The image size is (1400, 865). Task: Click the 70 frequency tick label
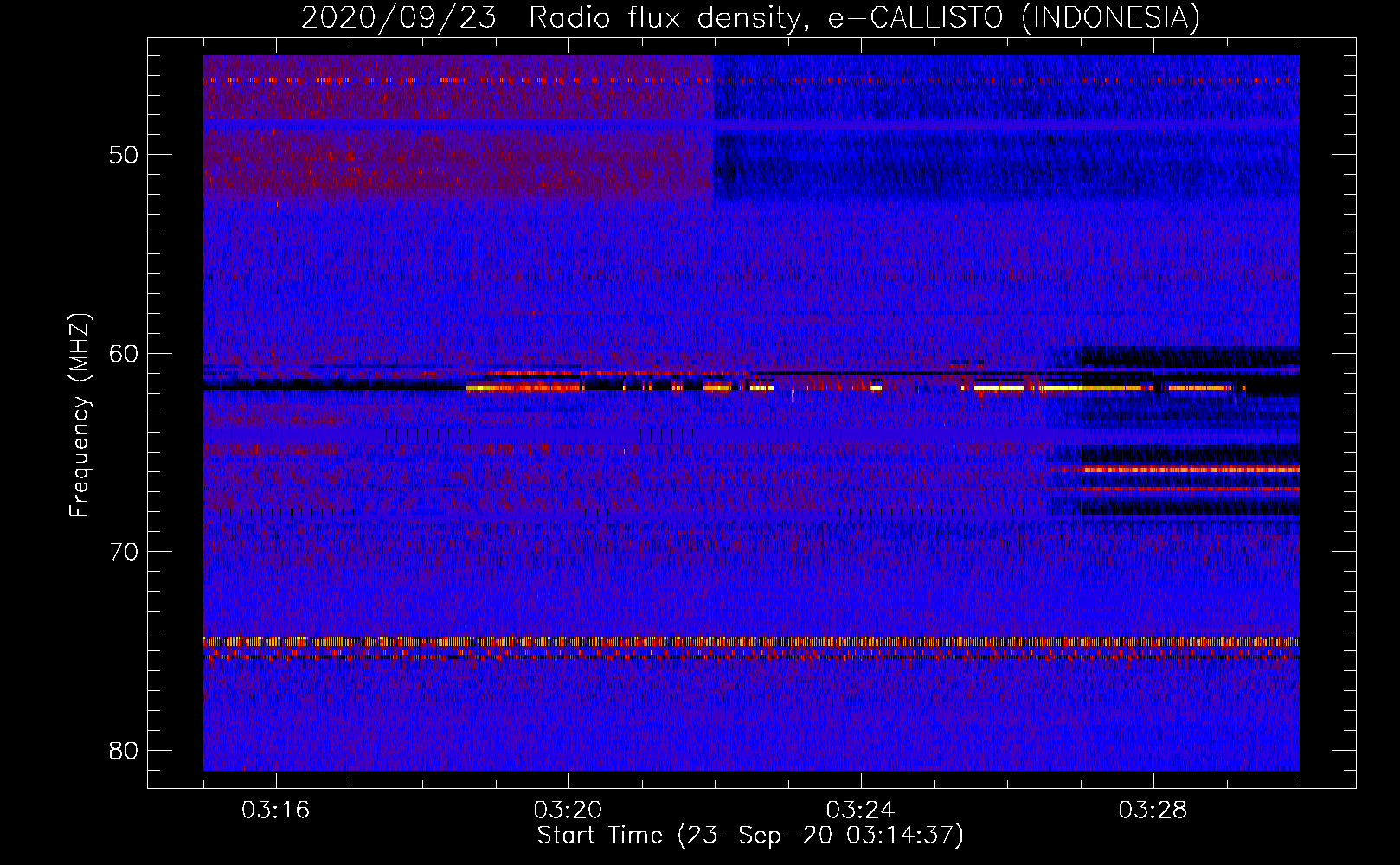point(124,552)
